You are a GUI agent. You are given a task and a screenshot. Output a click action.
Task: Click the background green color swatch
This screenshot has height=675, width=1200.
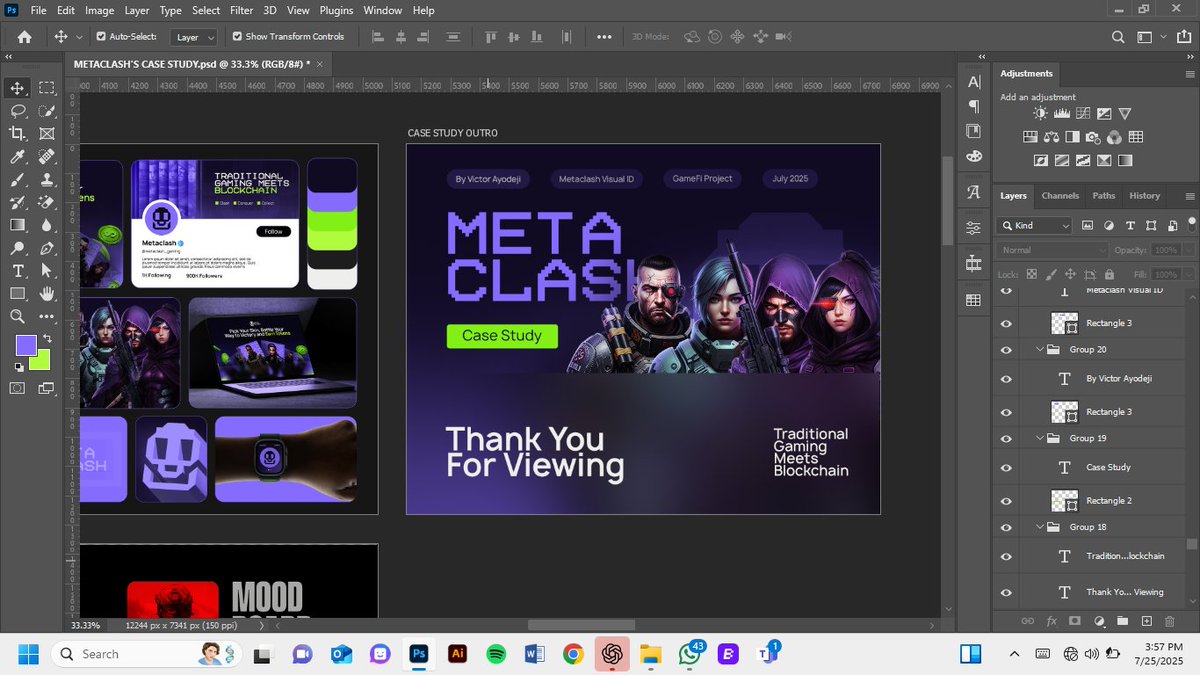click(x=42, y=364)
